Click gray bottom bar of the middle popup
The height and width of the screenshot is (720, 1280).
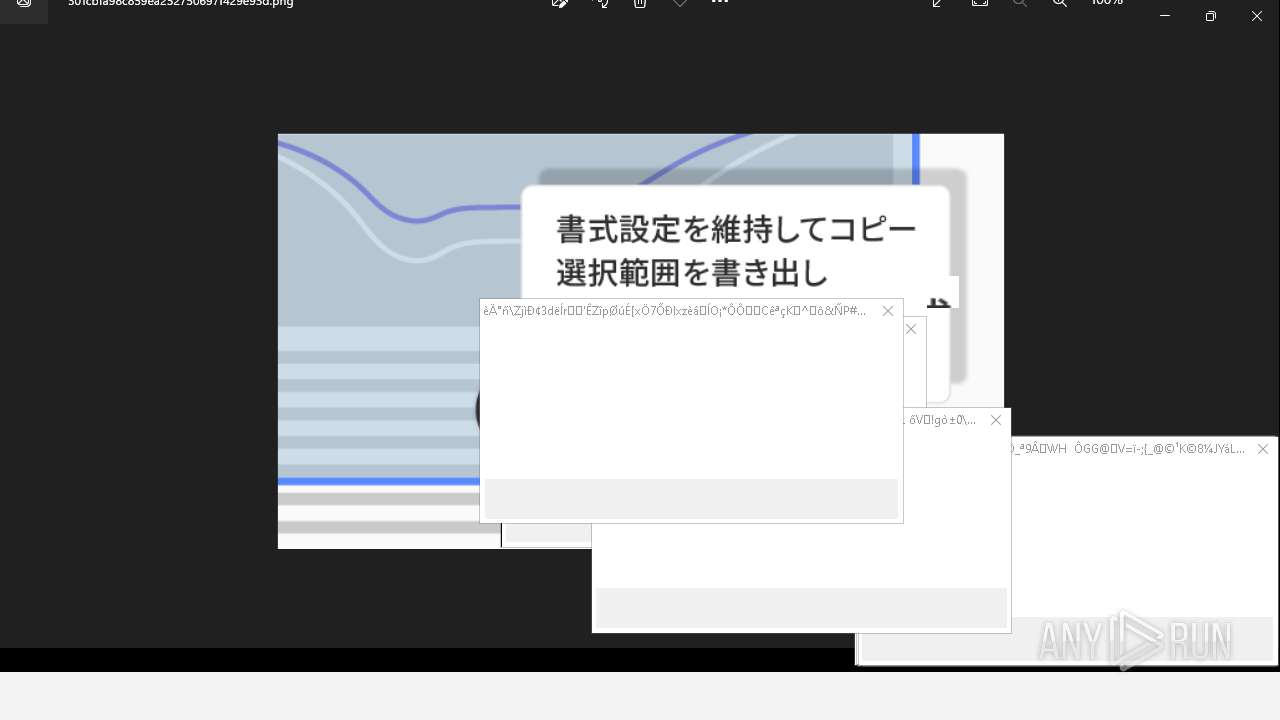pos(801,608)
